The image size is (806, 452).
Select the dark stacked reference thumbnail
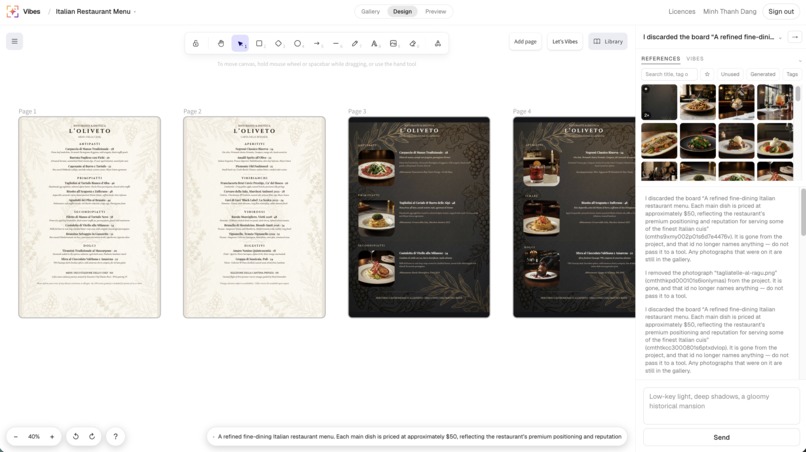click(659, 102)
